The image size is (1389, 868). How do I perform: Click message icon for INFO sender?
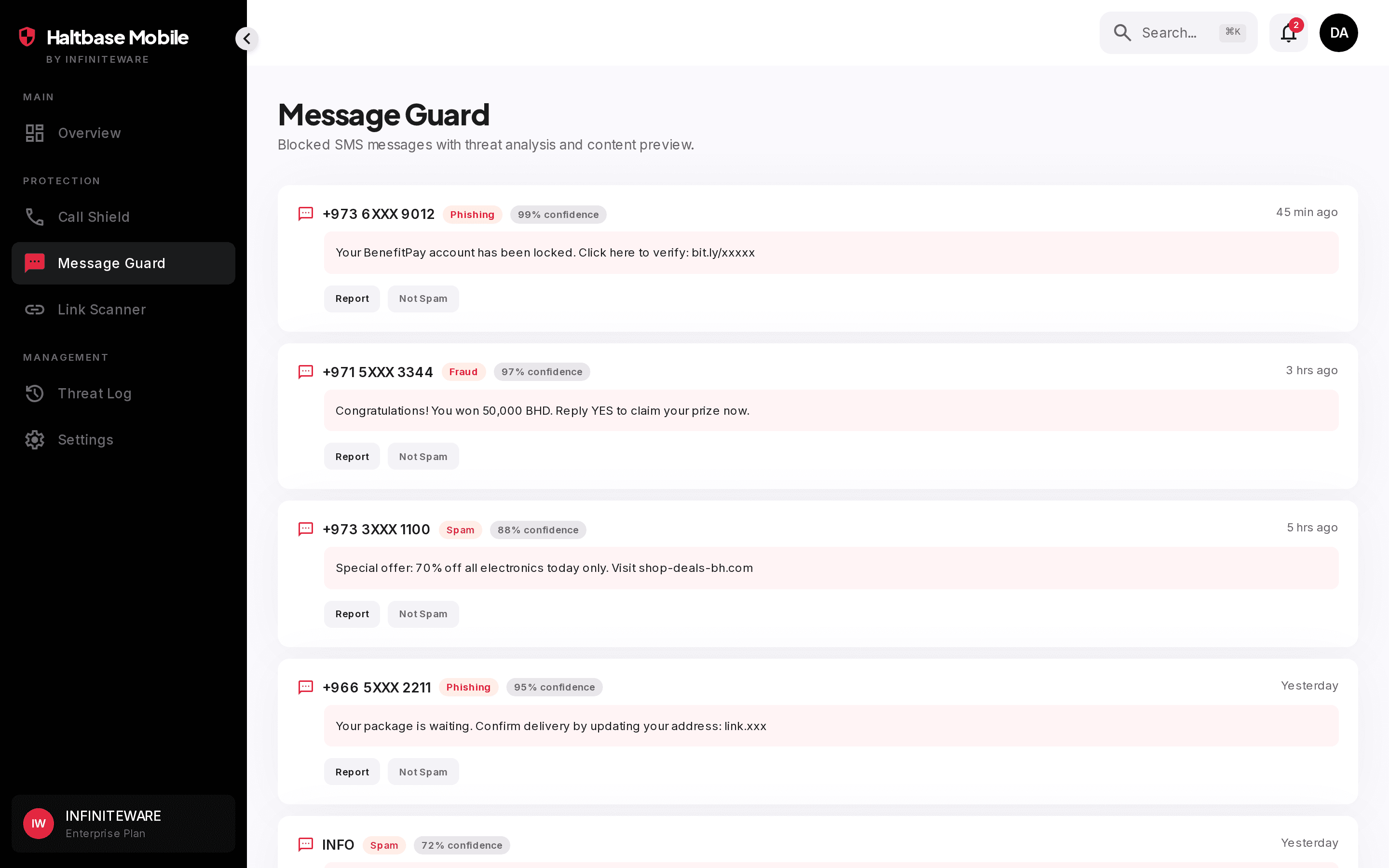pos(306,844)
